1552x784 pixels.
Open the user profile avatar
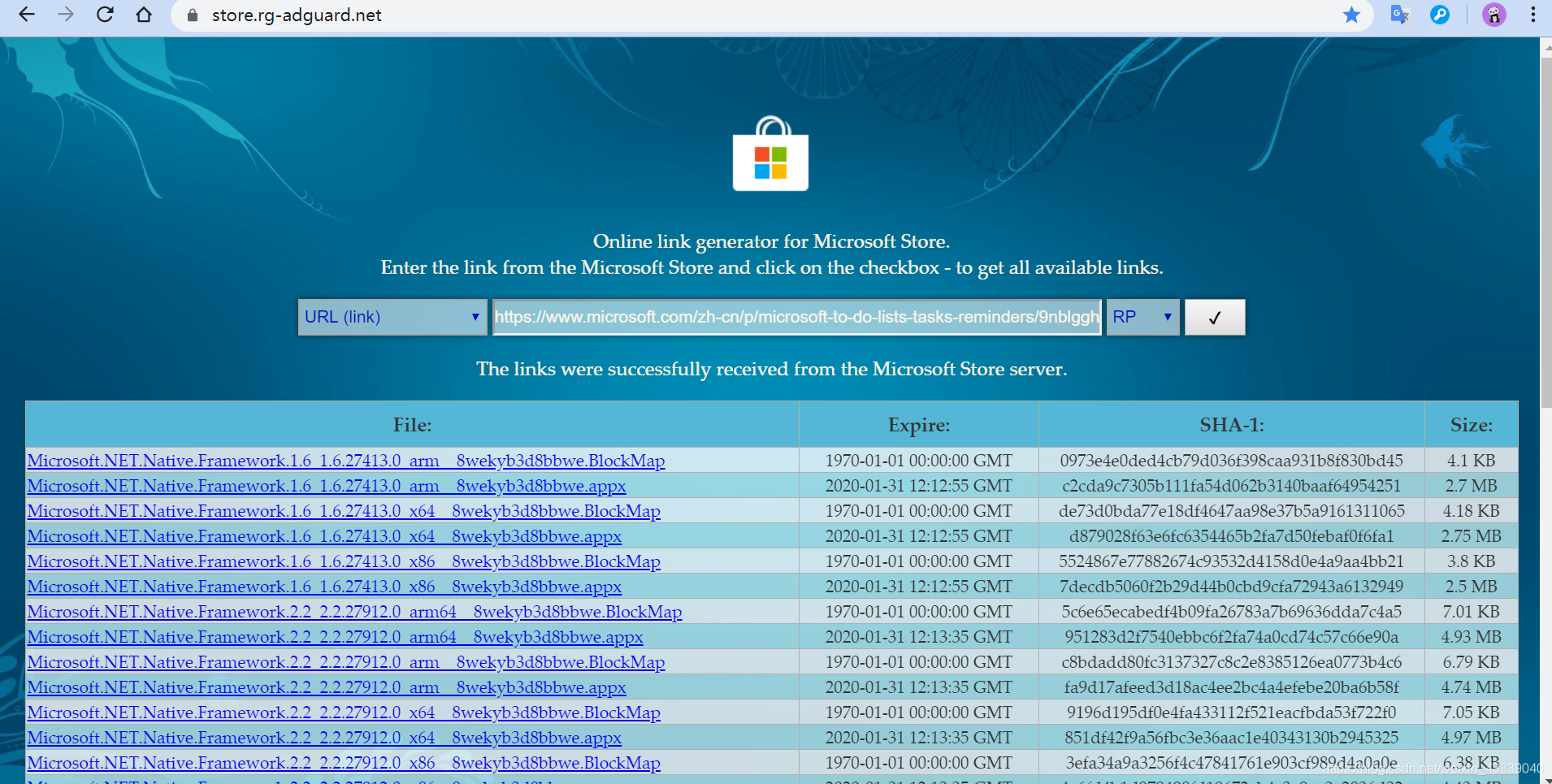coord(1493,15)
